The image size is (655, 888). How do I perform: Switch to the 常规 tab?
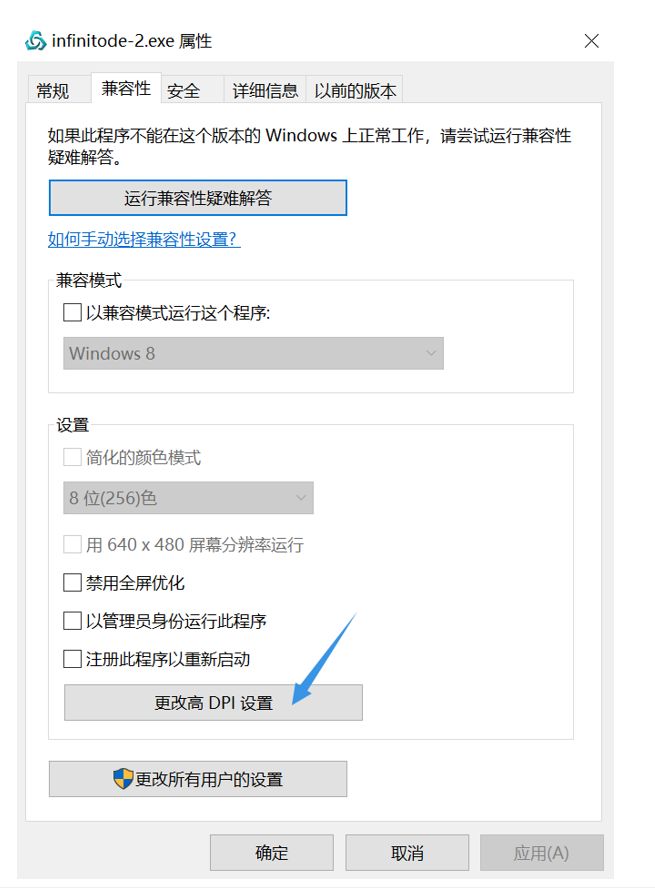pyautogui.click(x=53, y=91)
